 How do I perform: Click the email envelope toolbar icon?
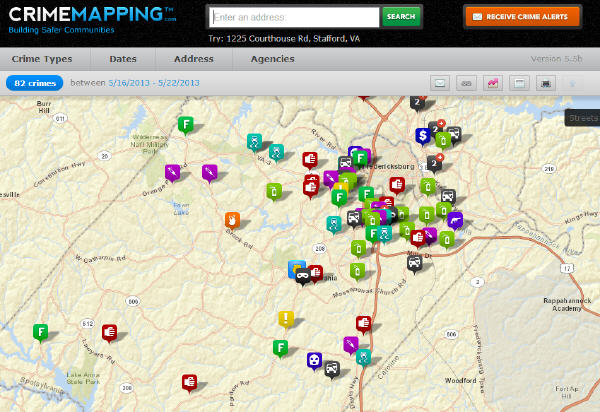pyautogui.click(x=440, y=83)
